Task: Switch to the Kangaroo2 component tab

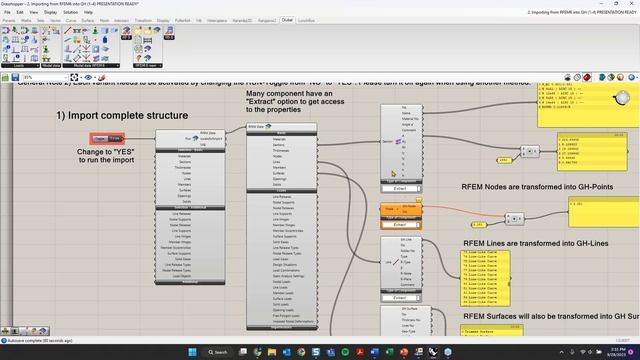Action: point(267,20)
